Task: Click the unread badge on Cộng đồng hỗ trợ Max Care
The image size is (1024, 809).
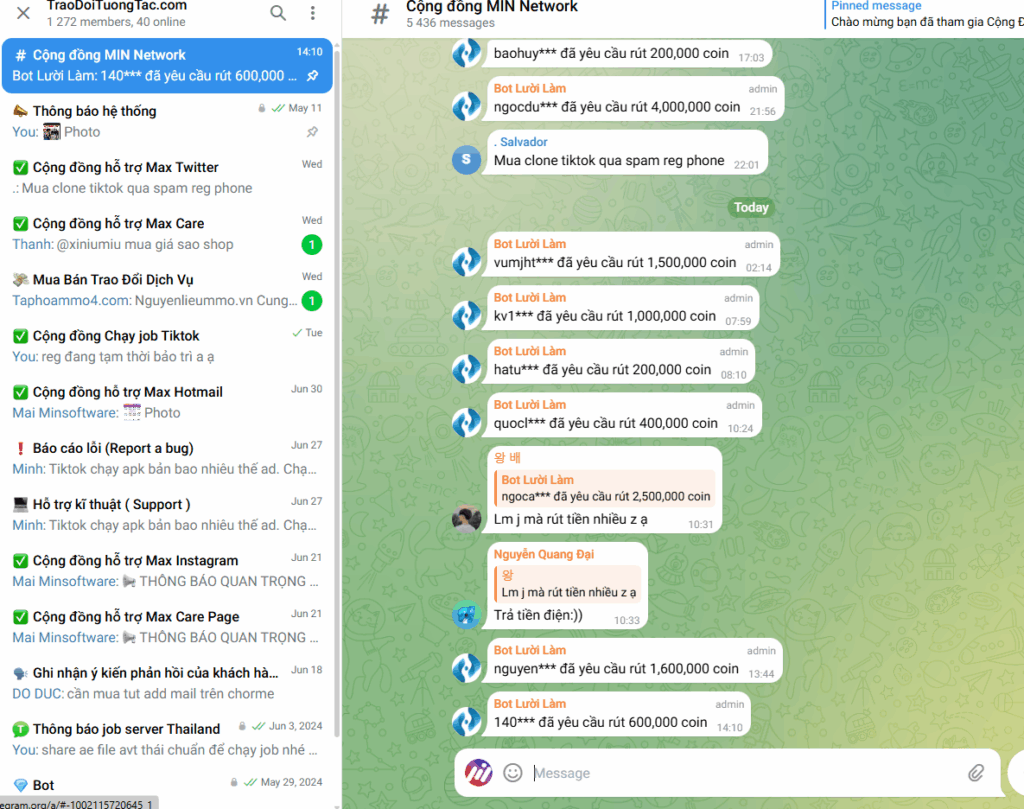Action: tap(312, 245)
